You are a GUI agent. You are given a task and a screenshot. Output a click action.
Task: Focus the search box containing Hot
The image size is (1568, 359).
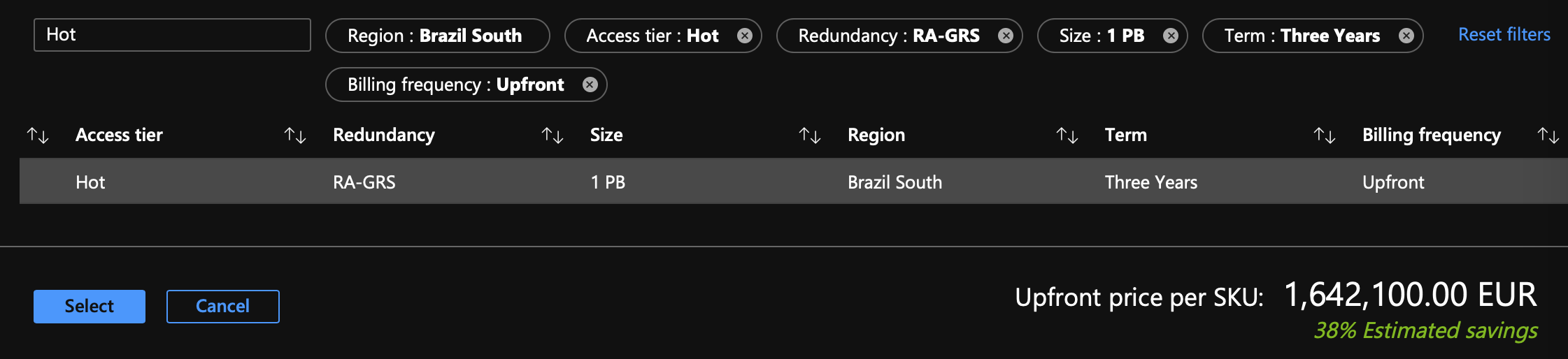tap(172, 35)
